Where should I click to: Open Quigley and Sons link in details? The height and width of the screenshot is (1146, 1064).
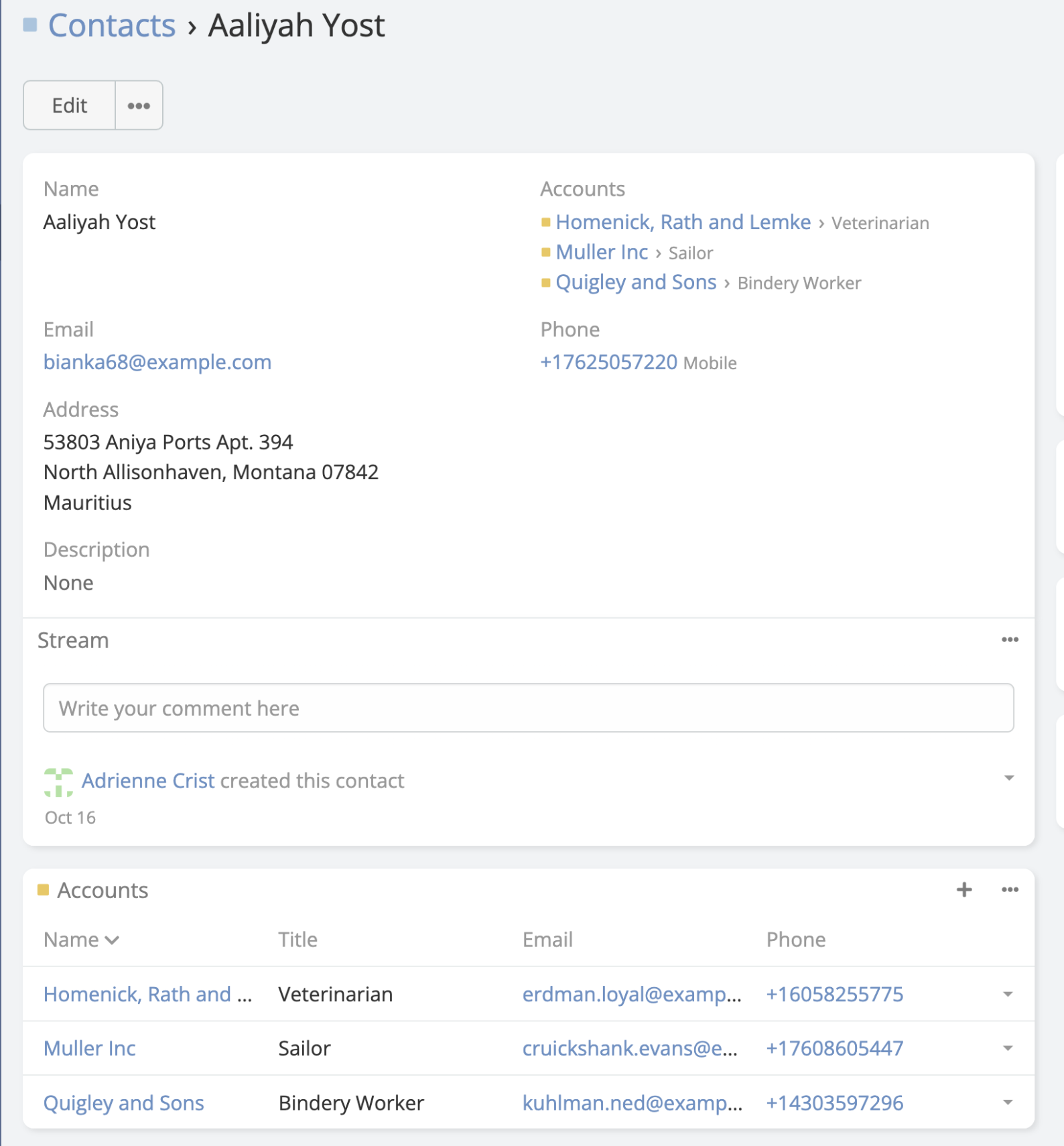click(x=635, y=282)
